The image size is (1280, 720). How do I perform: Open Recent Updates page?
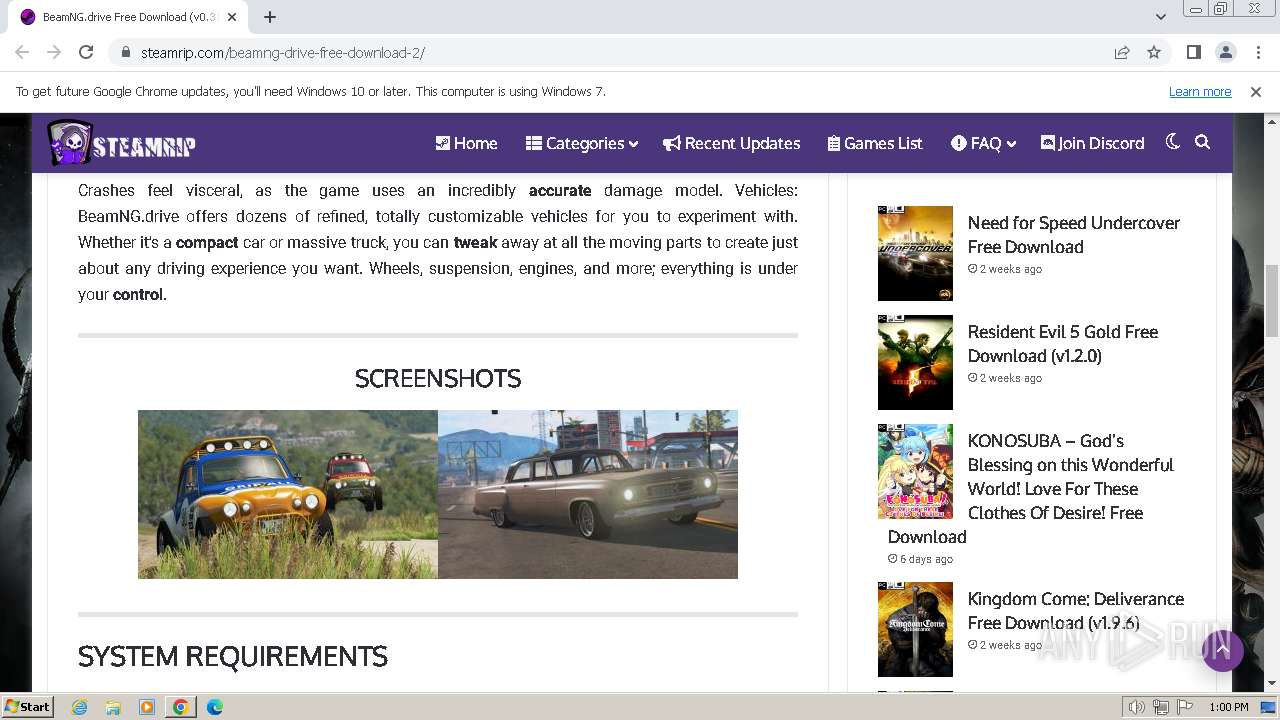click(732, 143)
